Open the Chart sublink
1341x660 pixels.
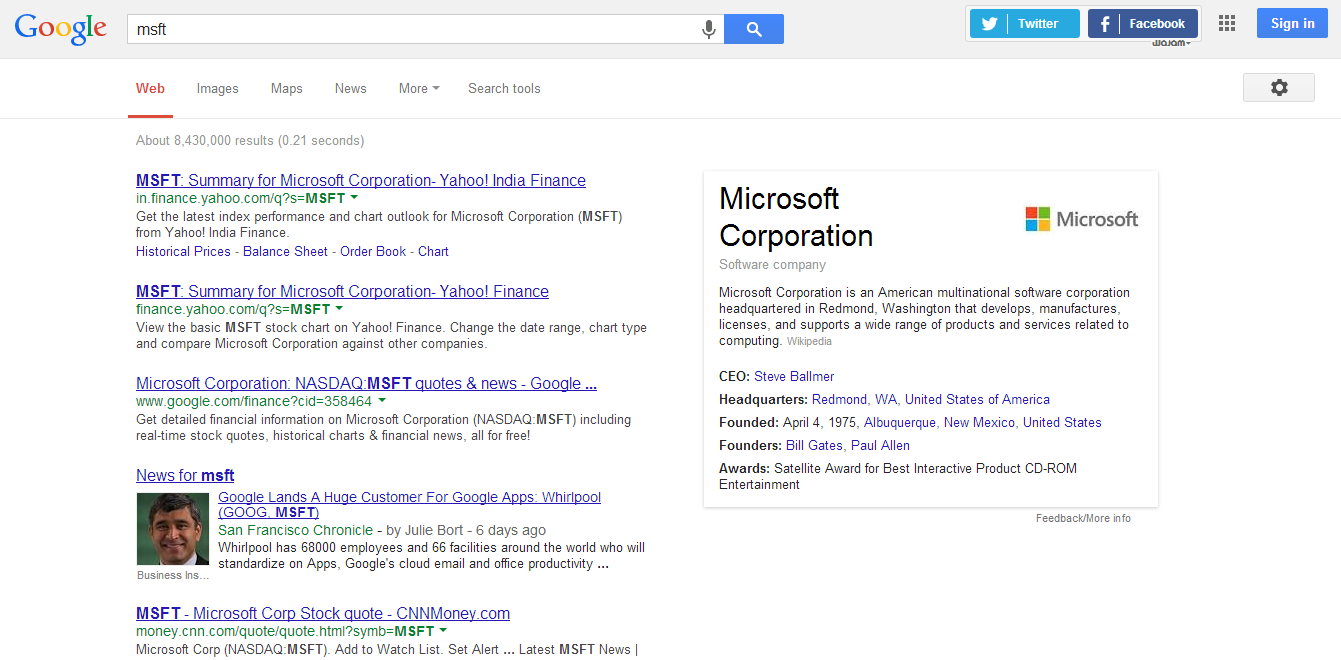(x=433, y=251)
